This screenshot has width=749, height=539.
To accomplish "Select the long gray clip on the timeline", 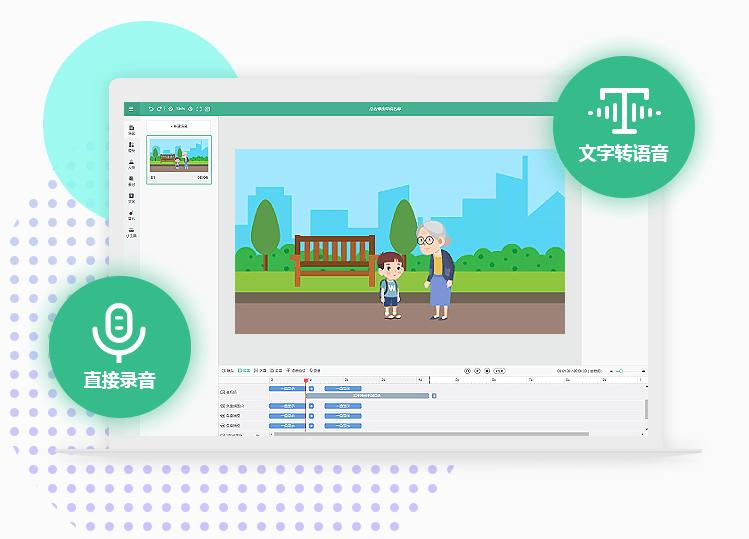I will click(x=367, y=396).
